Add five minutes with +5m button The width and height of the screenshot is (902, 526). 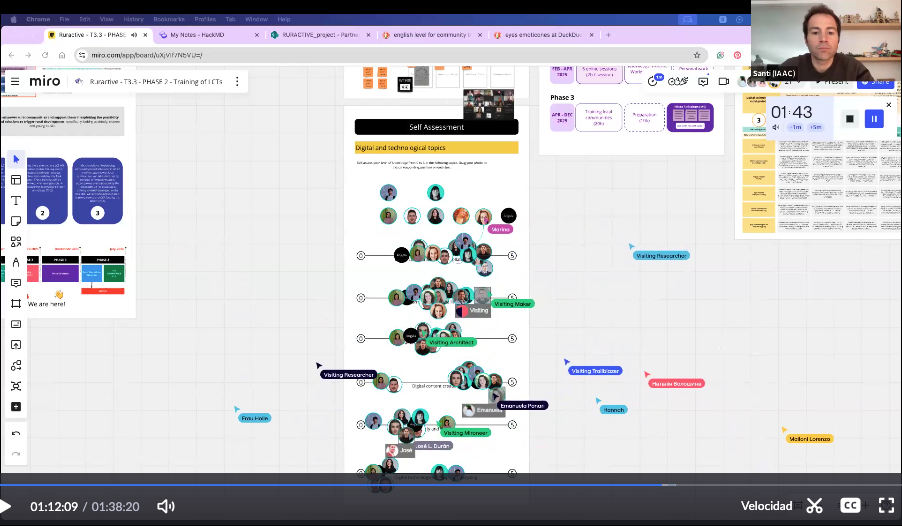tap(816, 127)
